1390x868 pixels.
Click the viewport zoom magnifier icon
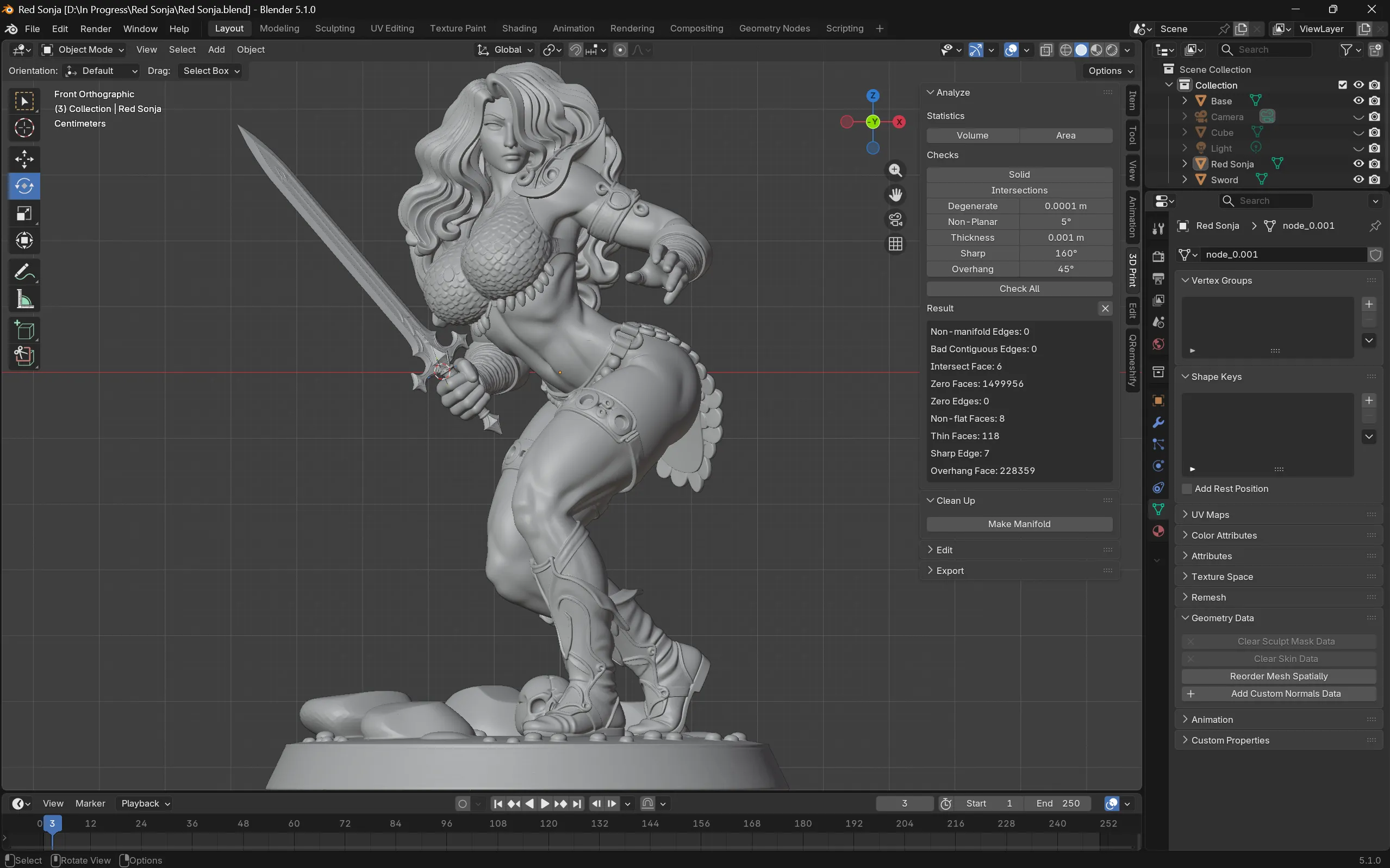pos(896,171)
